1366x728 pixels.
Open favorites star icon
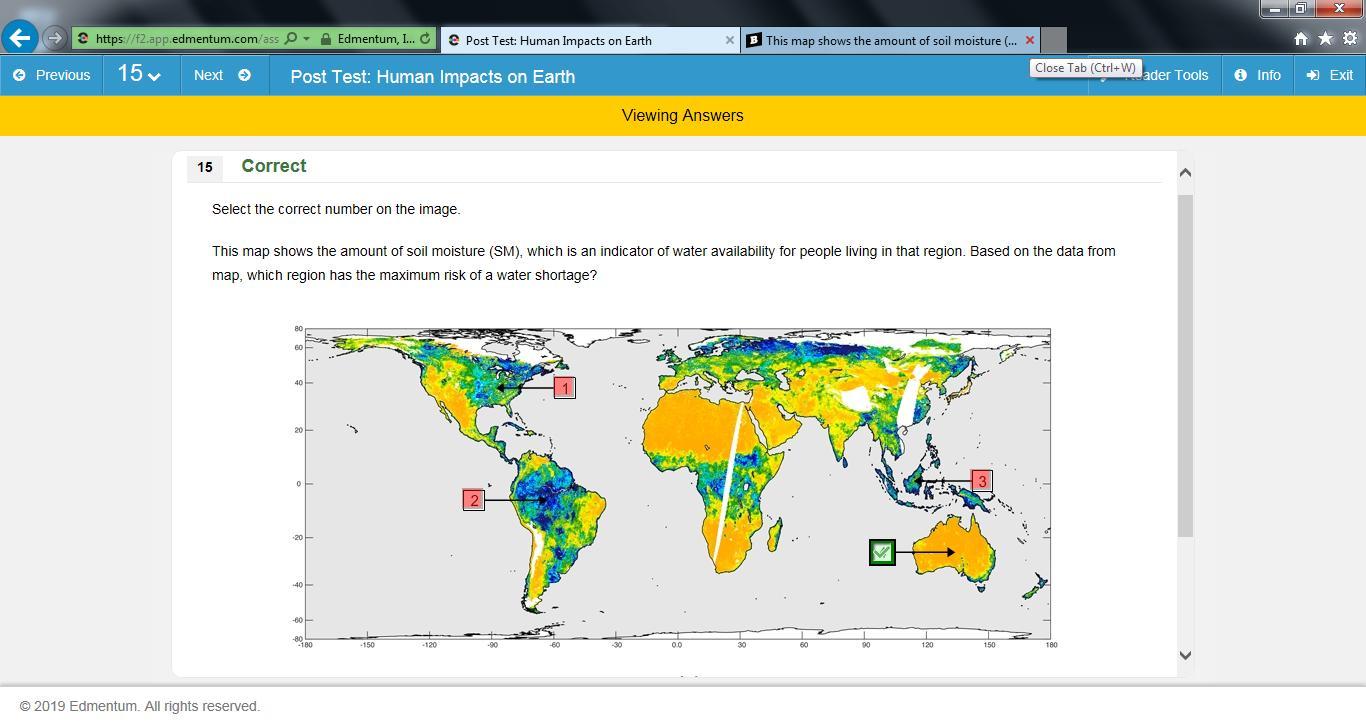click(1325, 39)
